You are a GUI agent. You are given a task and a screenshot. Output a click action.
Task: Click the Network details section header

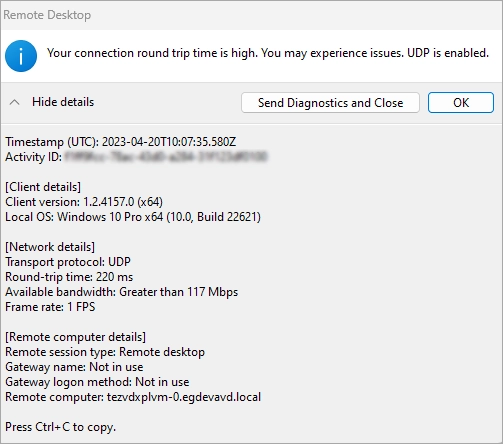click(50, 247)
